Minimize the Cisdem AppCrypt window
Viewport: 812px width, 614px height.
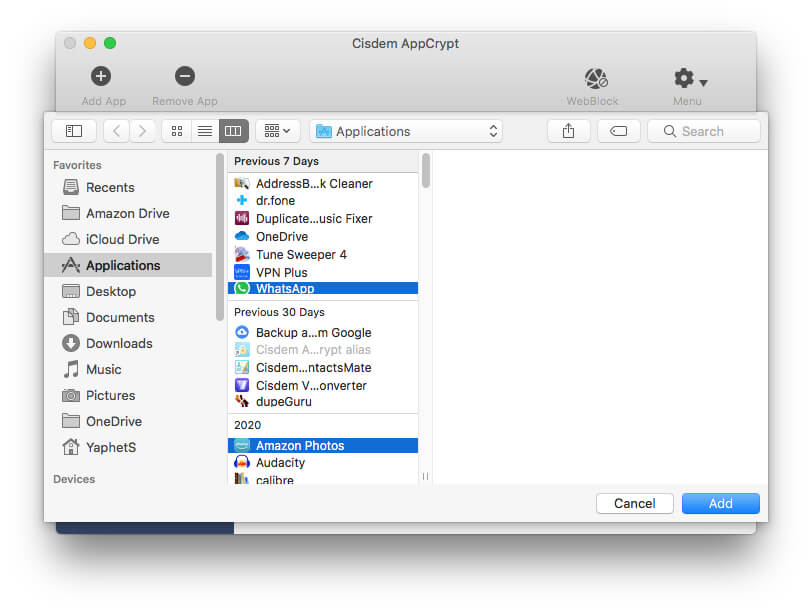pyautogui.click(x=90, y=43)
